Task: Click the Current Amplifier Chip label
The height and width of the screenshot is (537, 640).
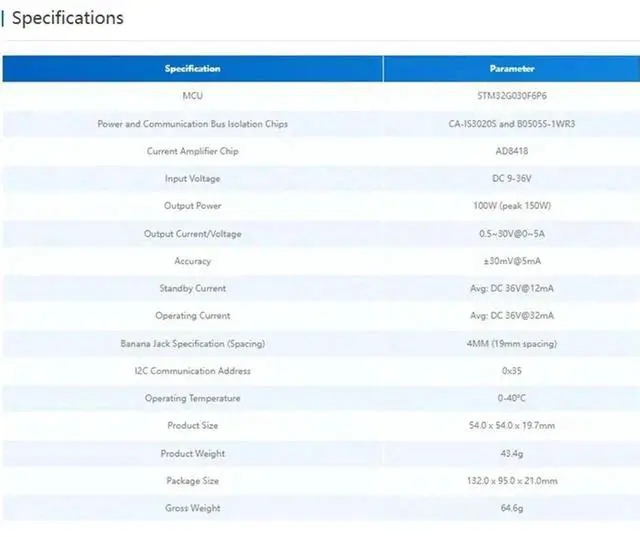Action: 192,151
